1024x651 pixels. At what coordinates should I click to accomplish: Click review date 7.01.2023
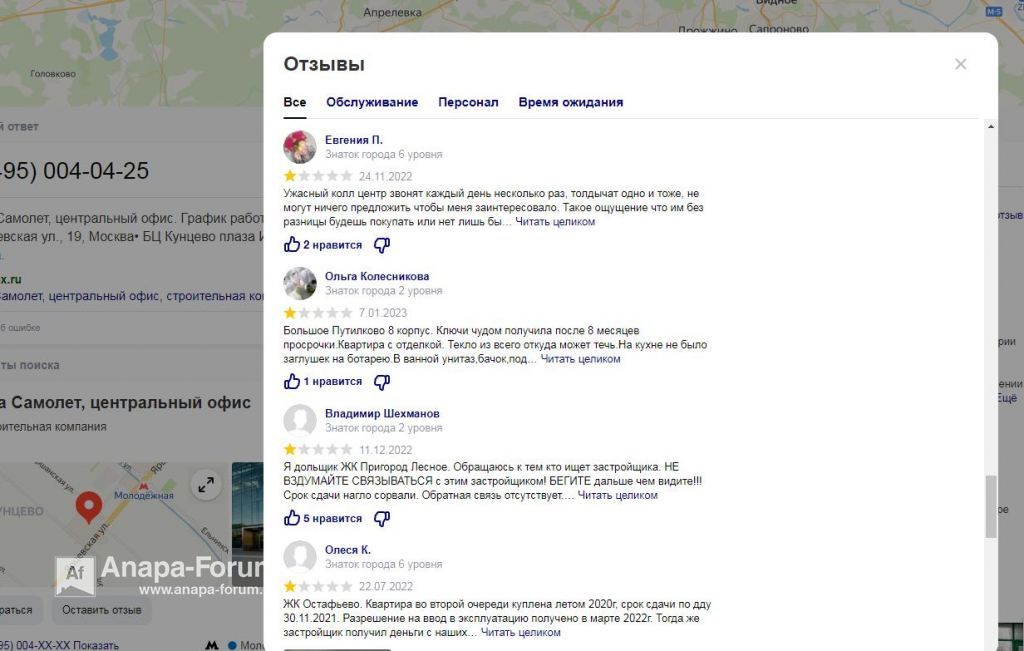click(383, 313)
